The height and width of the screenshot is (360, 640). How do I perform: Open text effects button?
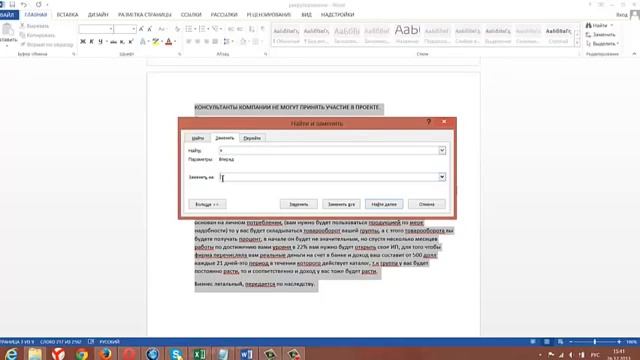[143, 42]
